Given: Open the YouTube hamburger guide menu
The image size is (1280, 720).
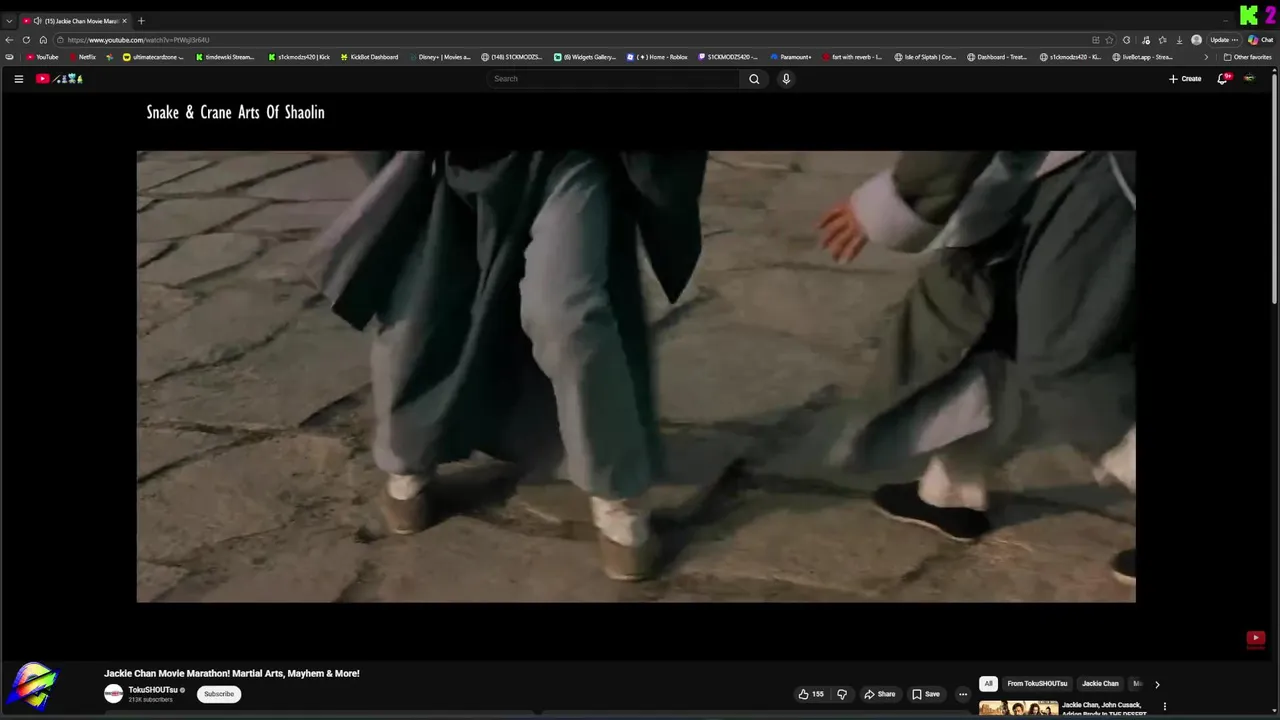Looking at the screenshot, I should click(x=18, y=79).
